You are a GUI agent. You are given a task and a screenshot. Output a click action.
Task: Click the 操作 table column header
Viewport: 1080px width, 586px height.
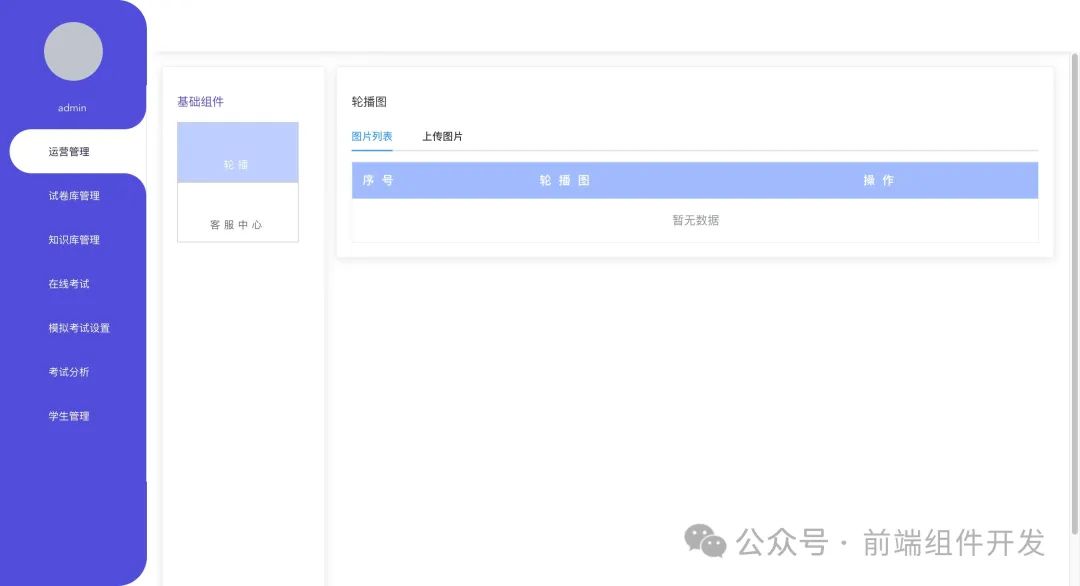(x=879, y=180)
